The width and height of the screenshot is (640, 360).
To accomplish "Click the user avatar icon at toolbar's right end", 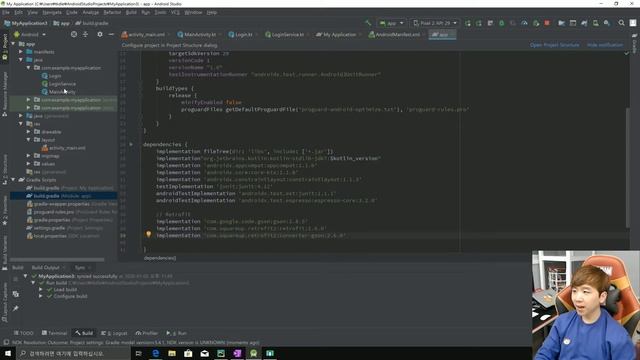I will 633,23.
